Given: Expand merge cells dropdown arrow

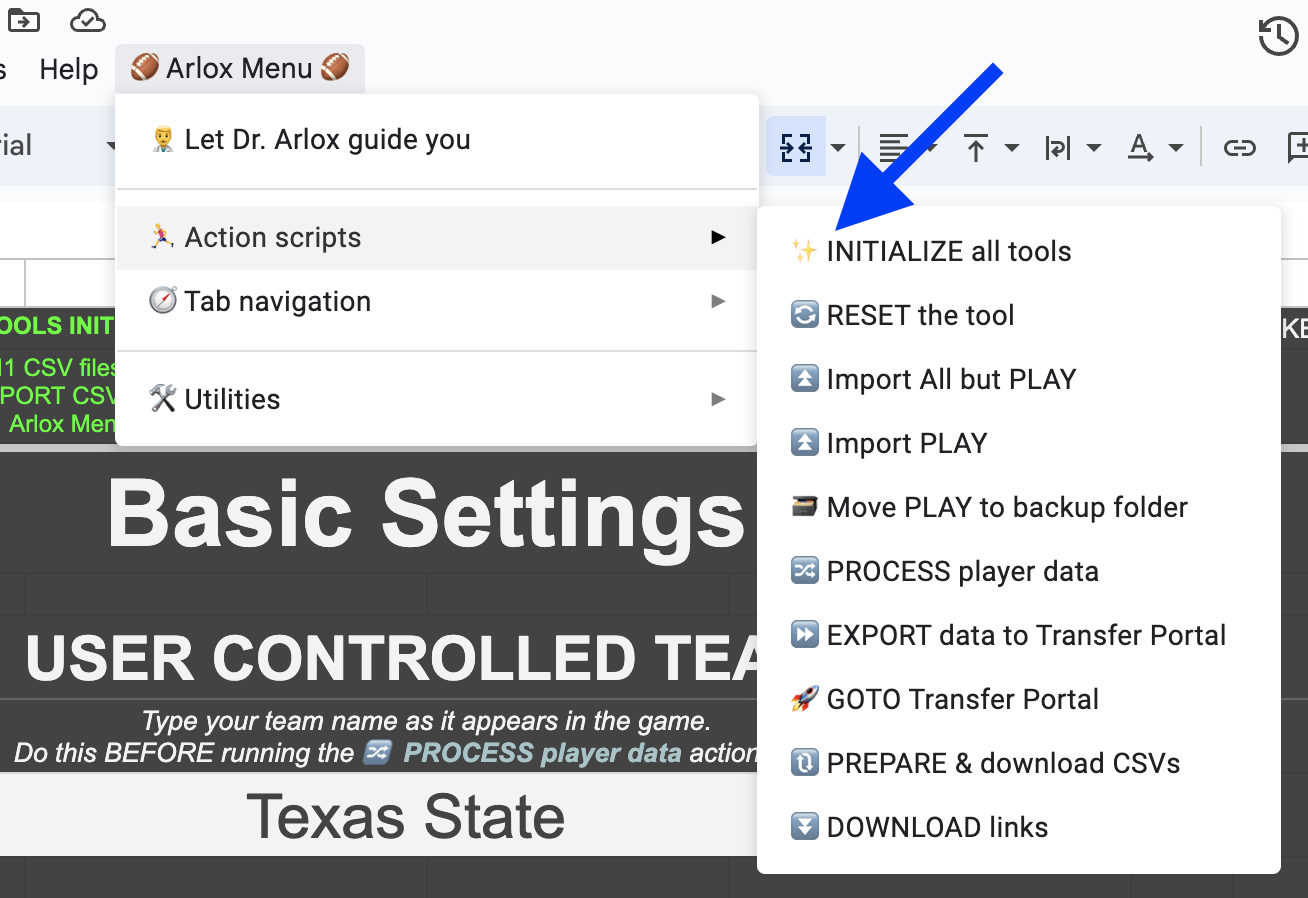Looking at the screenshot, I should (838, 148).
